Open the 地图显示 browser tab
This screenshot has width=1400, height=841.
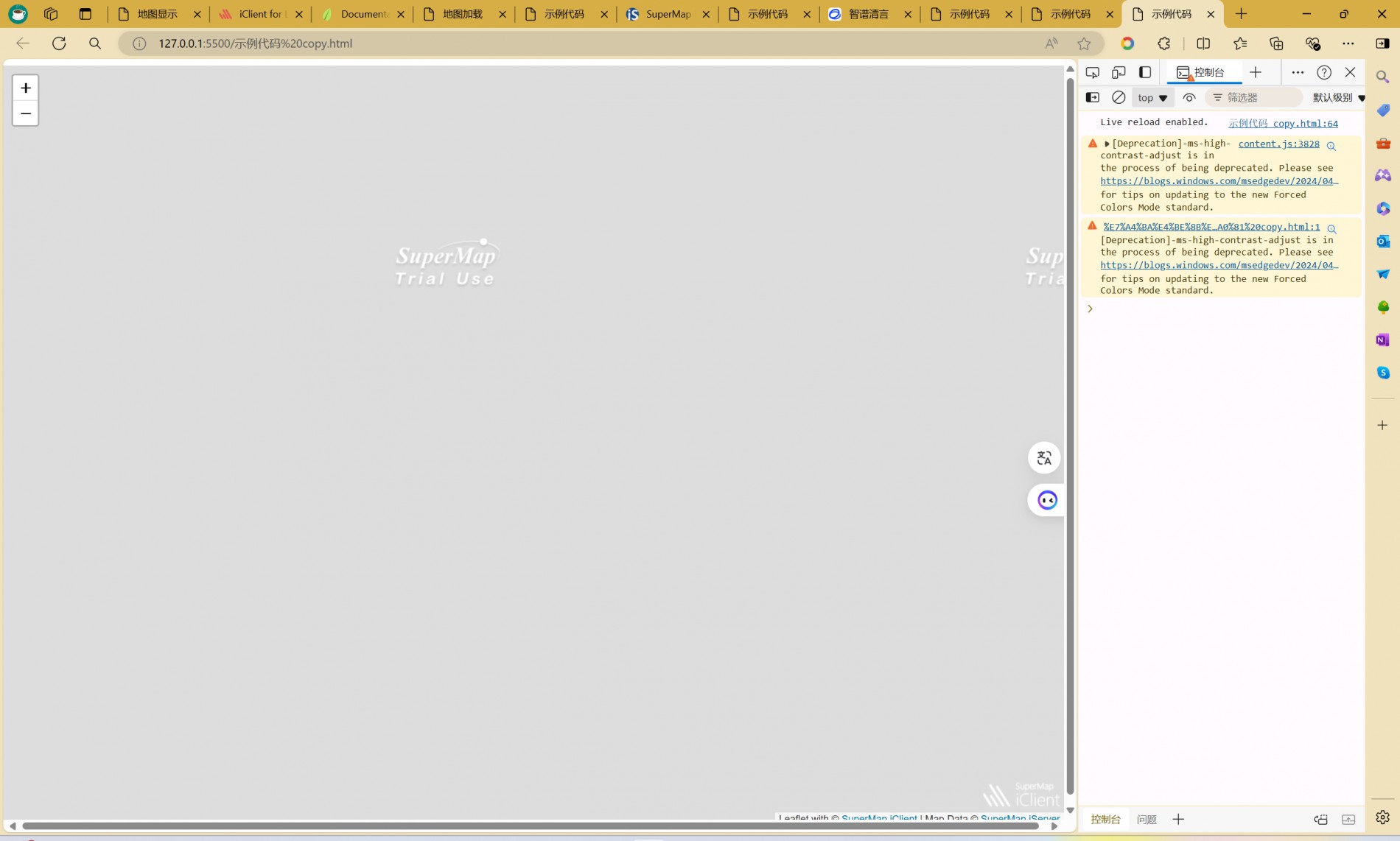[158, 14]
